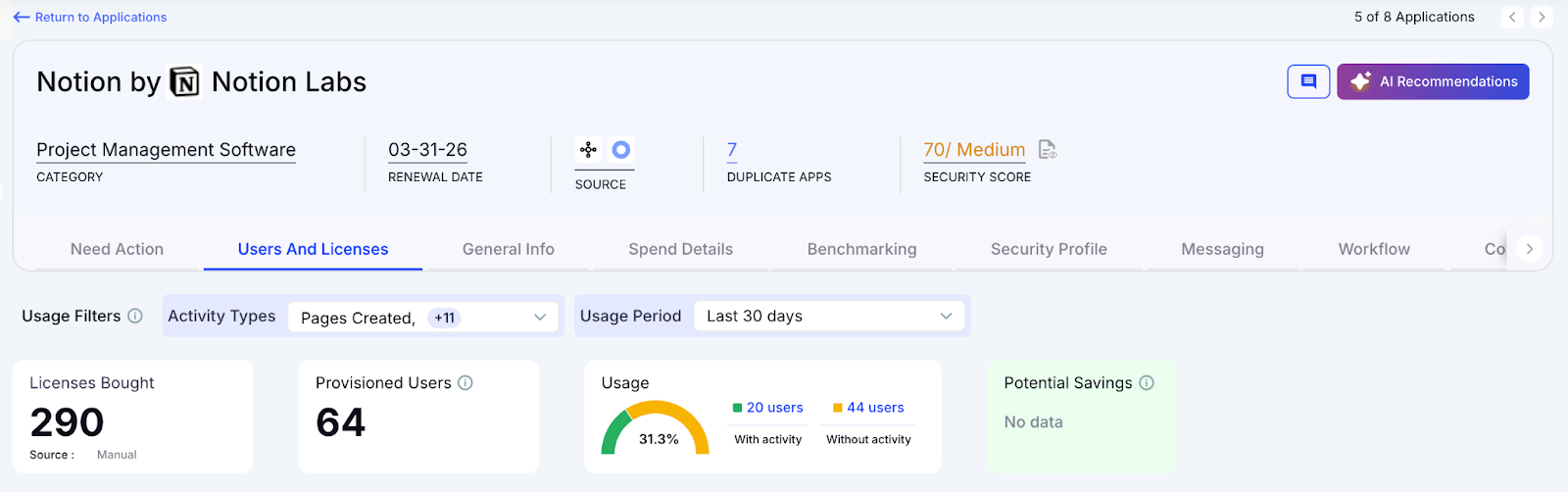The width and height of the screenshot is (1568, 492).
Task: Select the Users And Licenses tab
Action: coord(313,250)
